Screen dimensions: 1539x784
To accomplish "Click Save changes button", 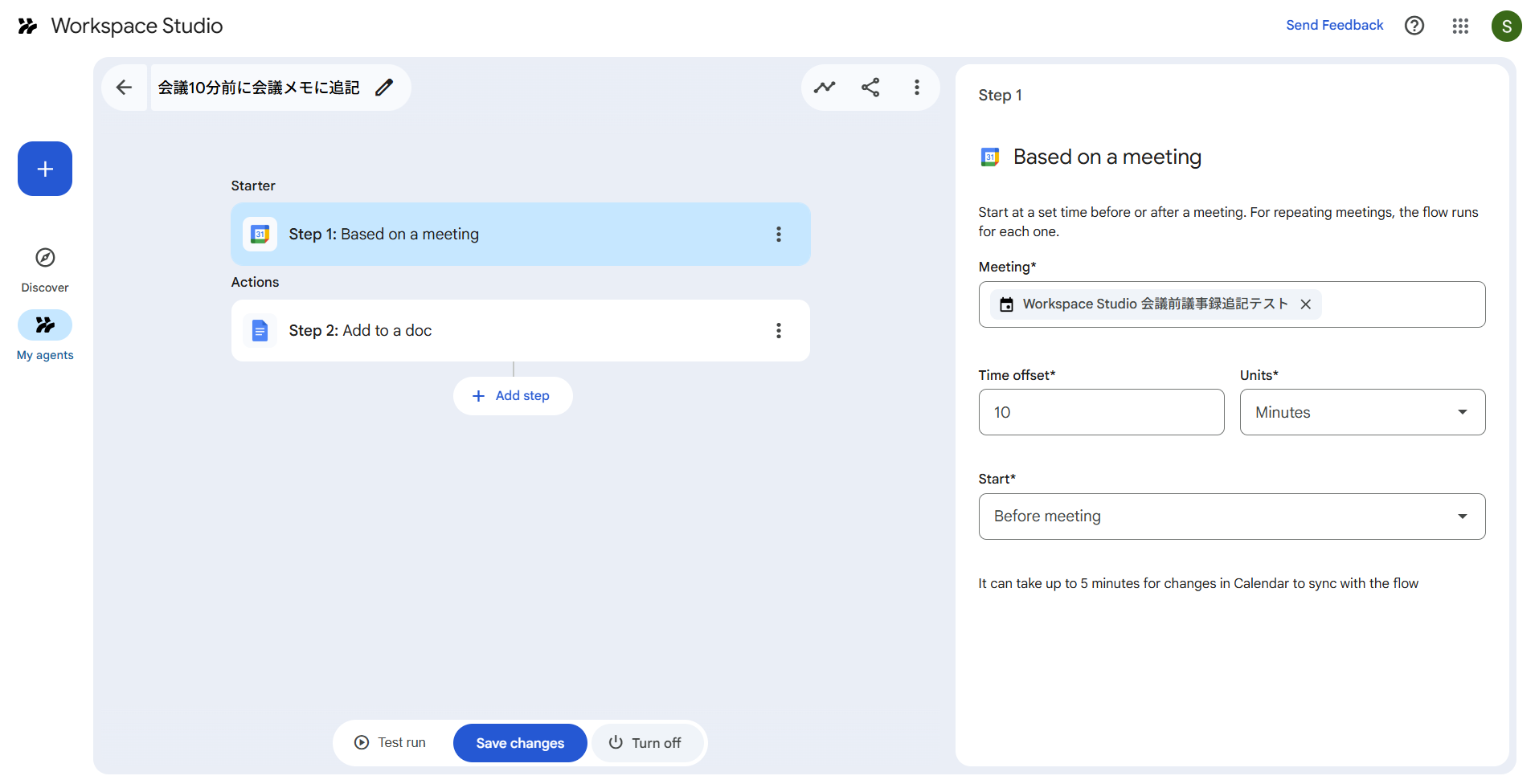I will pyautogui.click(x=520, y=743).
